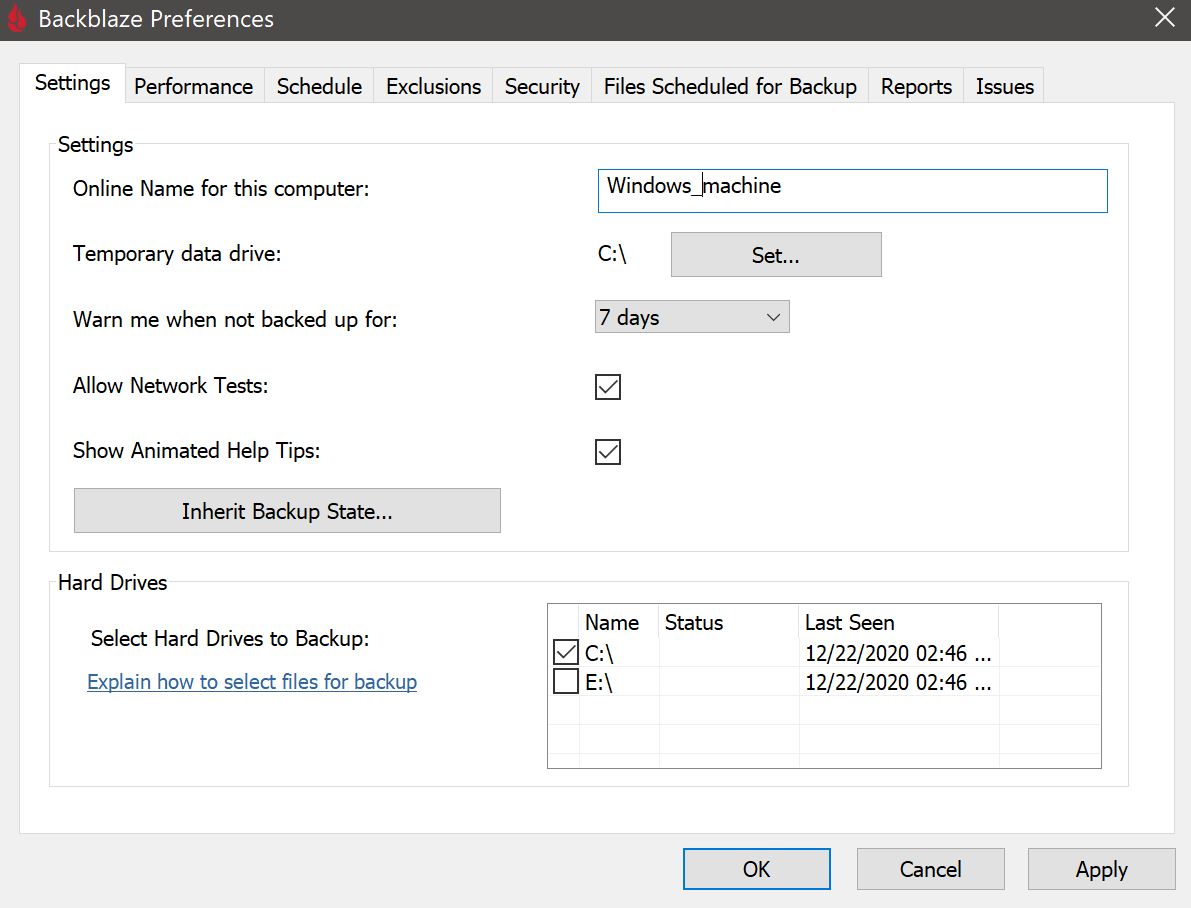The height and width of the screenshot is (908, 1191).
Task: Uncheck the C:\ drive checkbox
Action: pyautogui.click(x=566, y=652)
